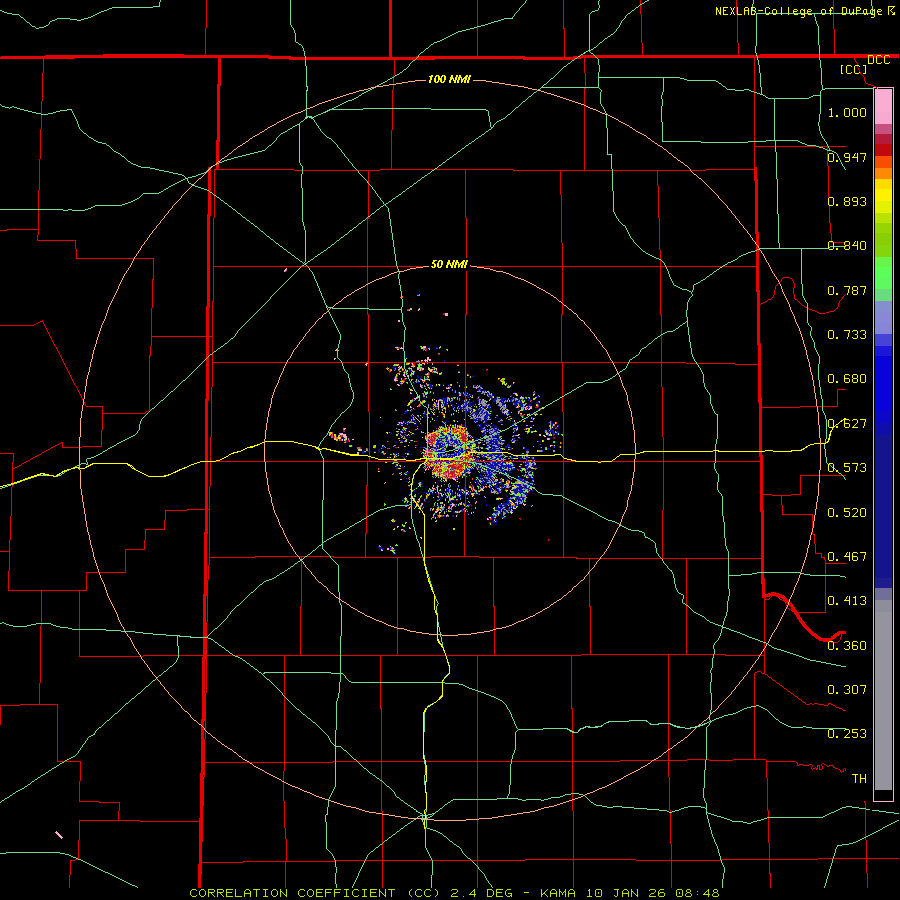Click the KAMA radar site identifier
This screenshot has width=900, height=900.
point(557,893)
